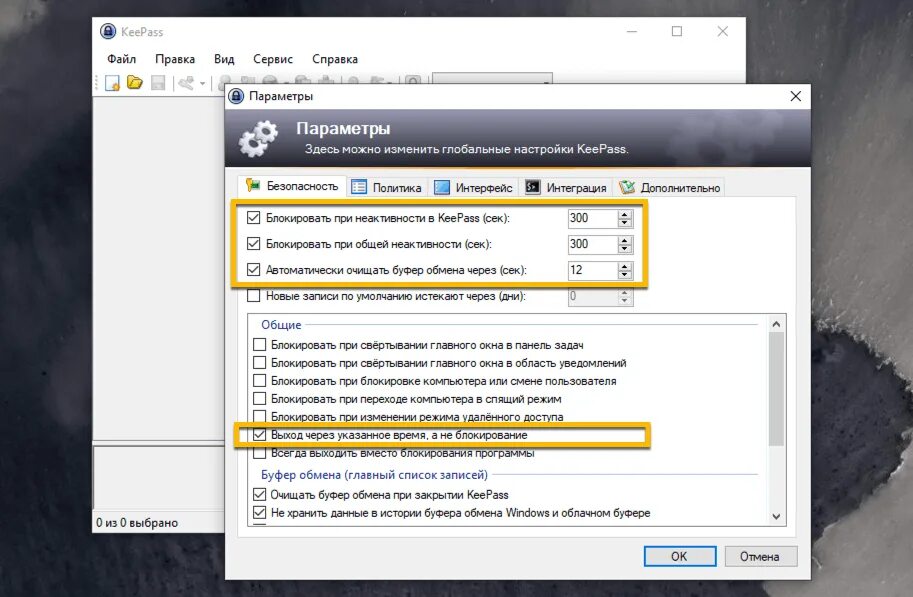This screenshot has height=597, width=913.
Task: Click the Open database folder icon
Action: pos(135,83)
